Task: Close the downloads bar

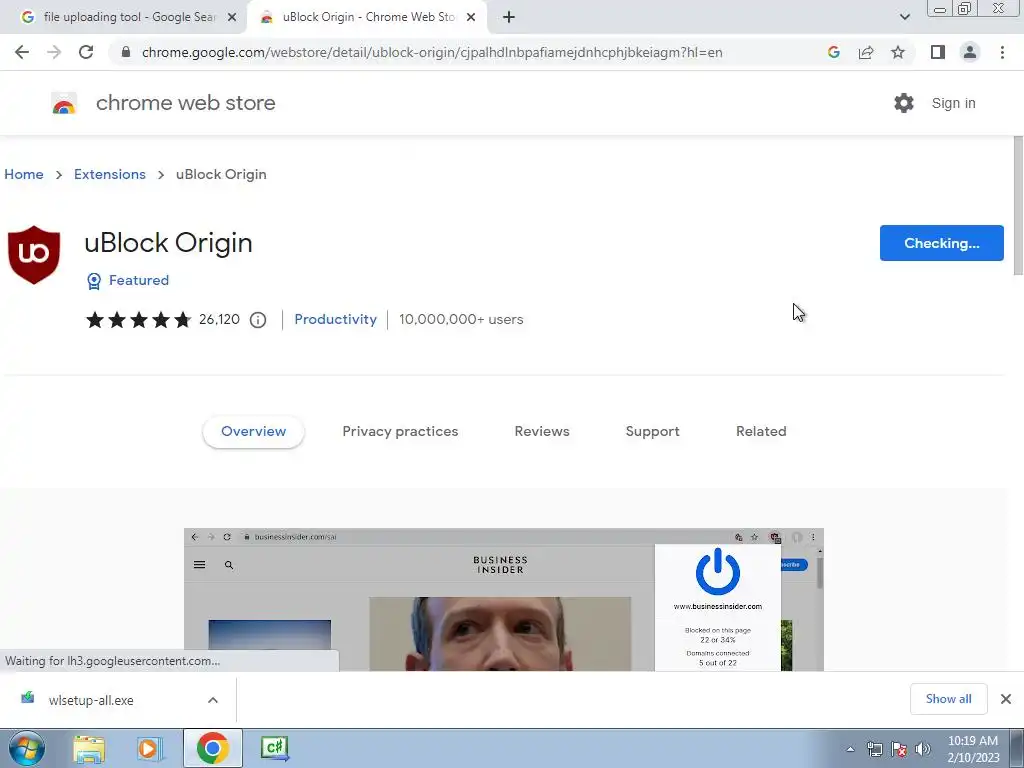Action: (1006, 699)
